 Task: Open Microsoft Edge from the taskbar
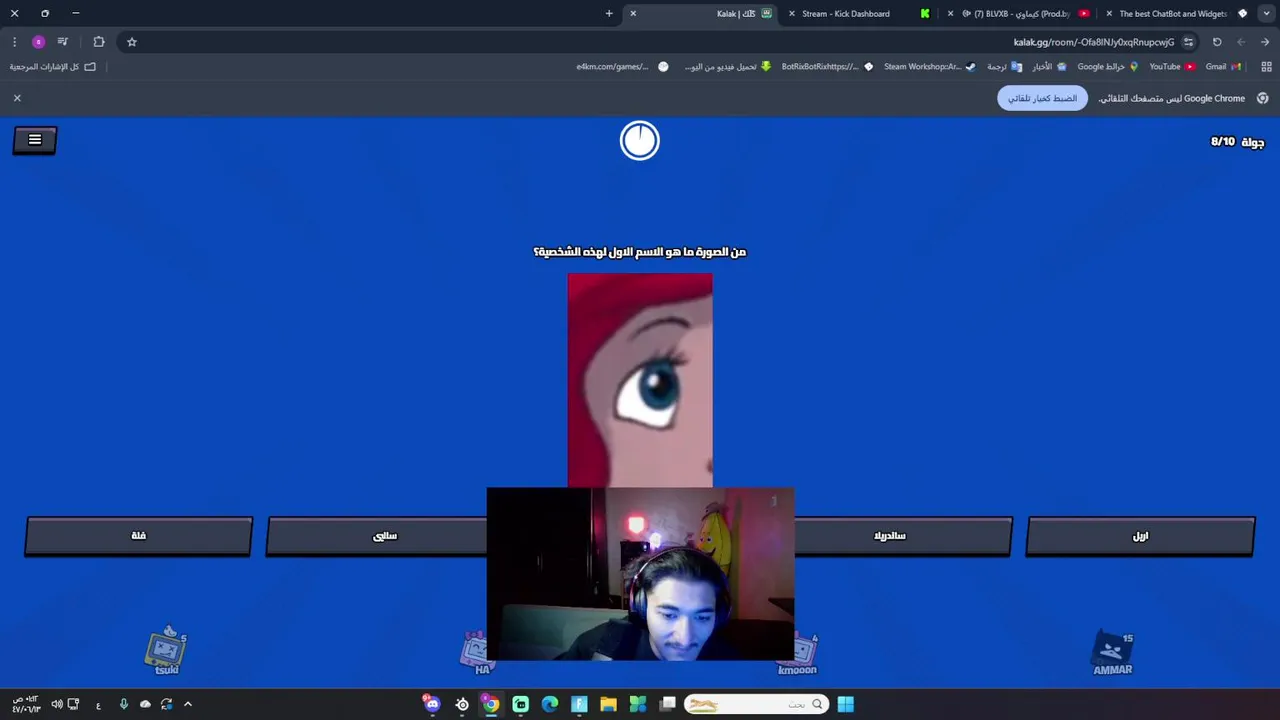coord(550,704)
